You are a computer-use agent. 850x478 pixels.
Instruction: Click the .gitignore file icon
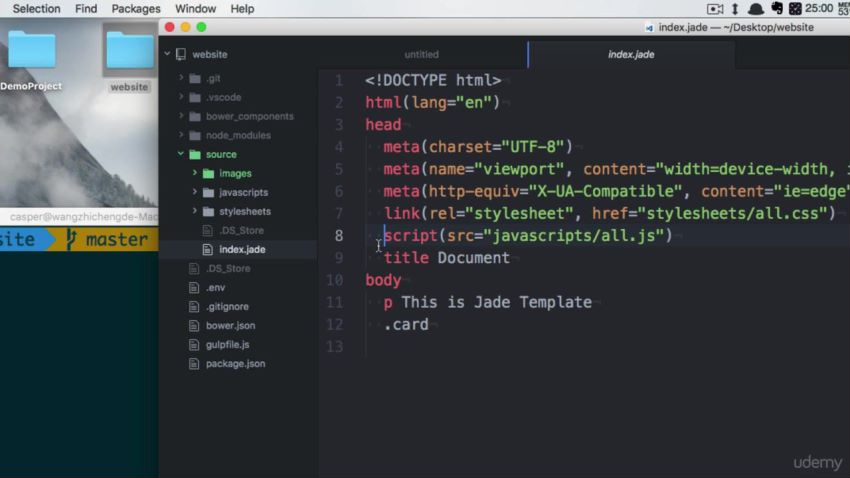[194, 306]
